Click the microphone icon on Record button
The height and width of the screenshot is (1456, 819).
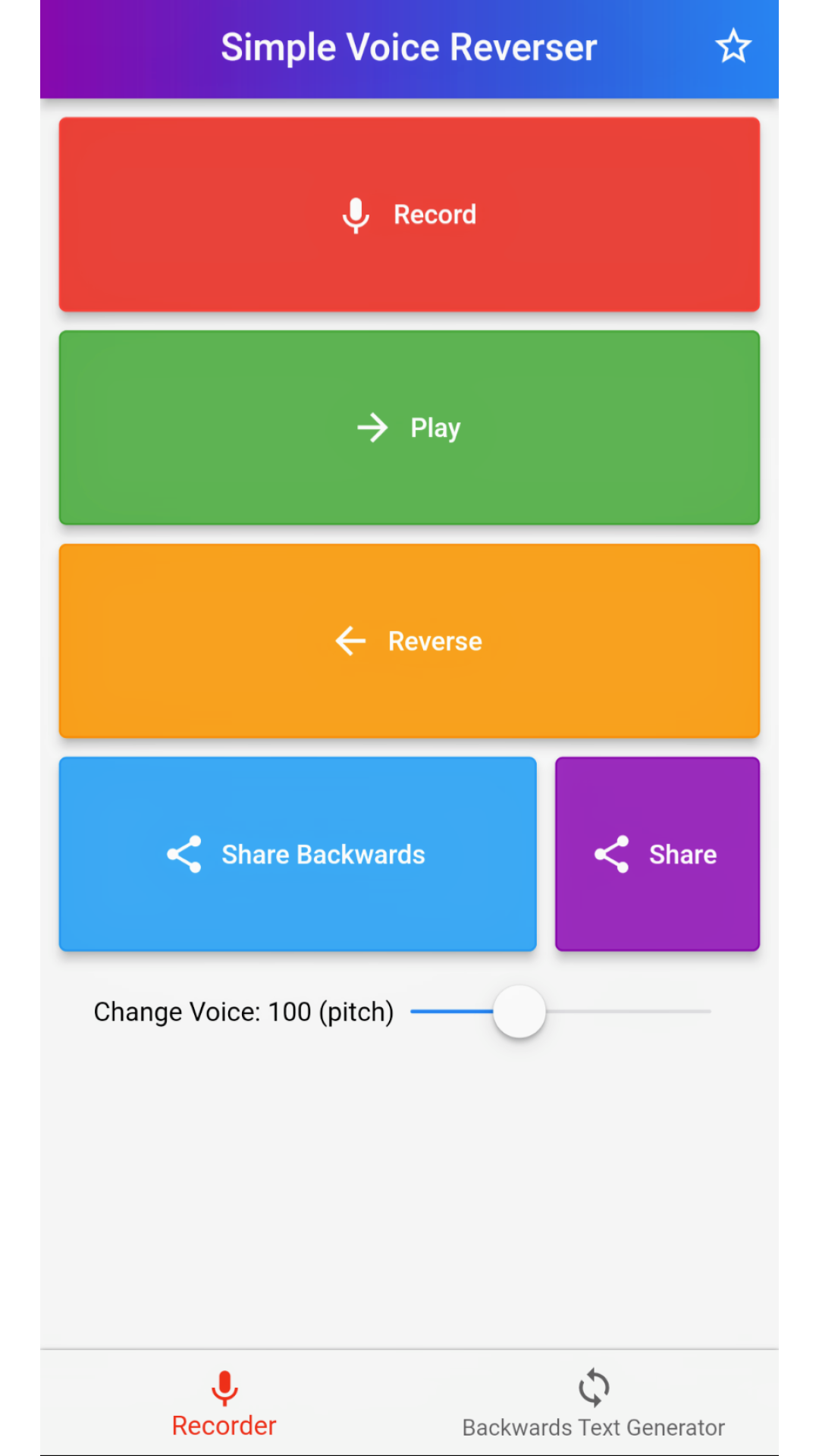[x=356, y=215]
